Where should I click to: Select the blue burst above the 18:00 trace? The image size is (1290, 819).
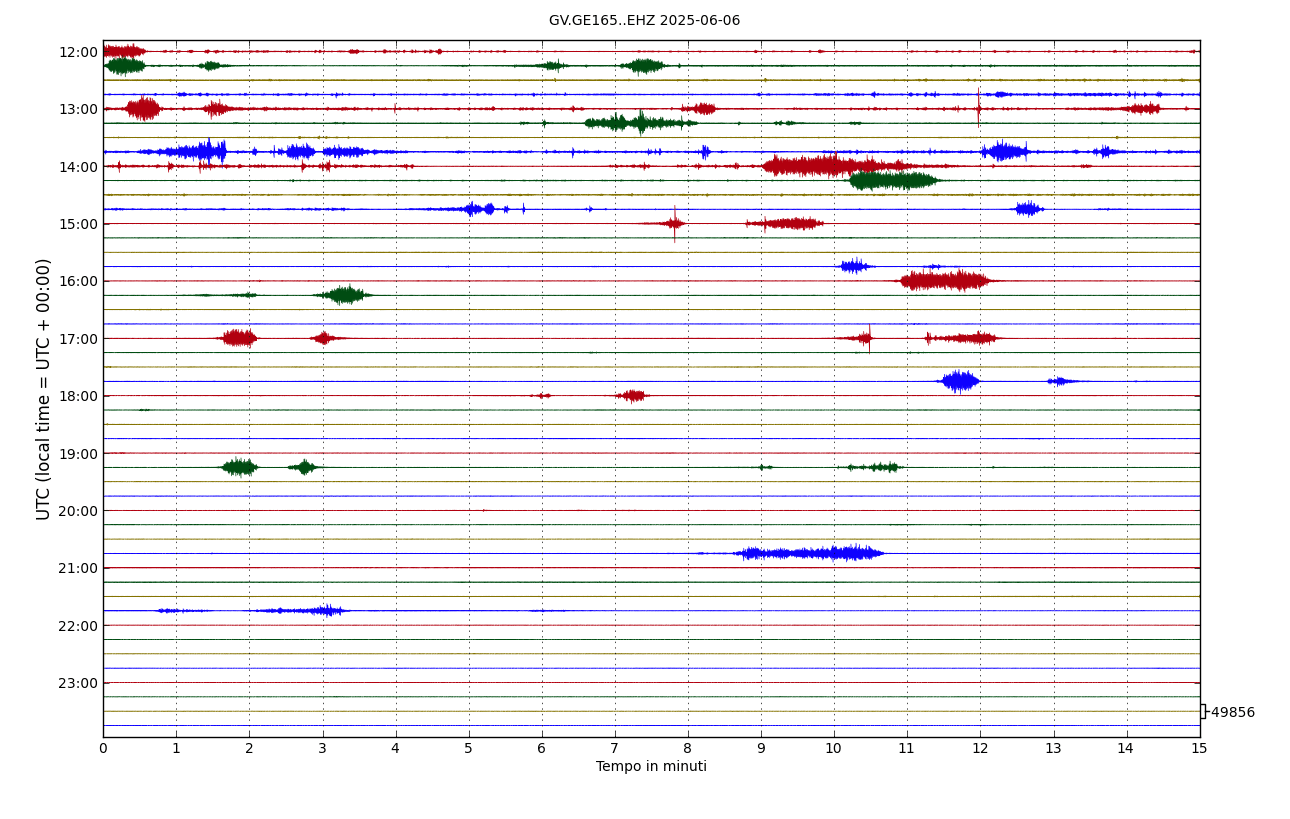[x=960, y=381]
